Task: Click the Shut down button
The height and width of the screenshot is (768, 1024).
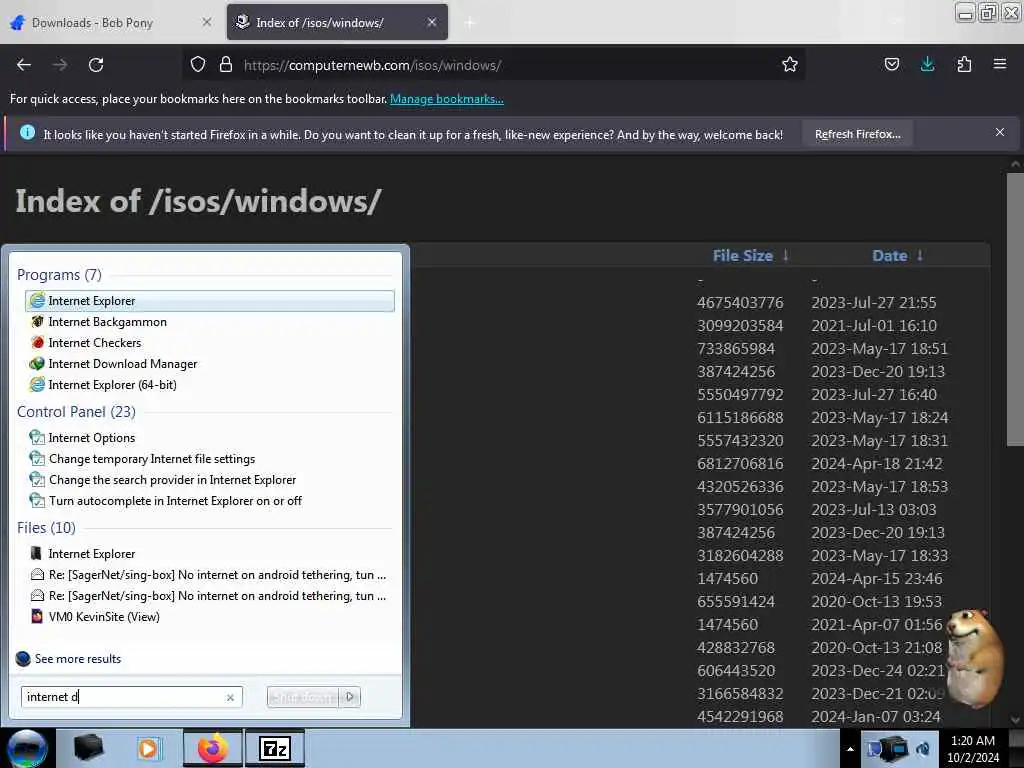Action: pyautogui.click(x=304, y=697)
